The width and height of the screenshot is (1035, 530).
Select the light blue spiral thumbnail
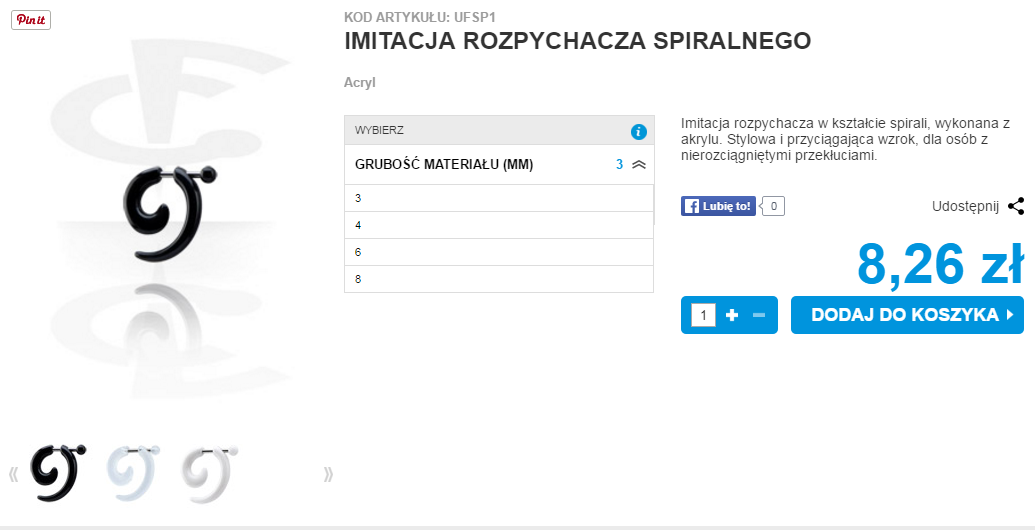click(133, 470)
